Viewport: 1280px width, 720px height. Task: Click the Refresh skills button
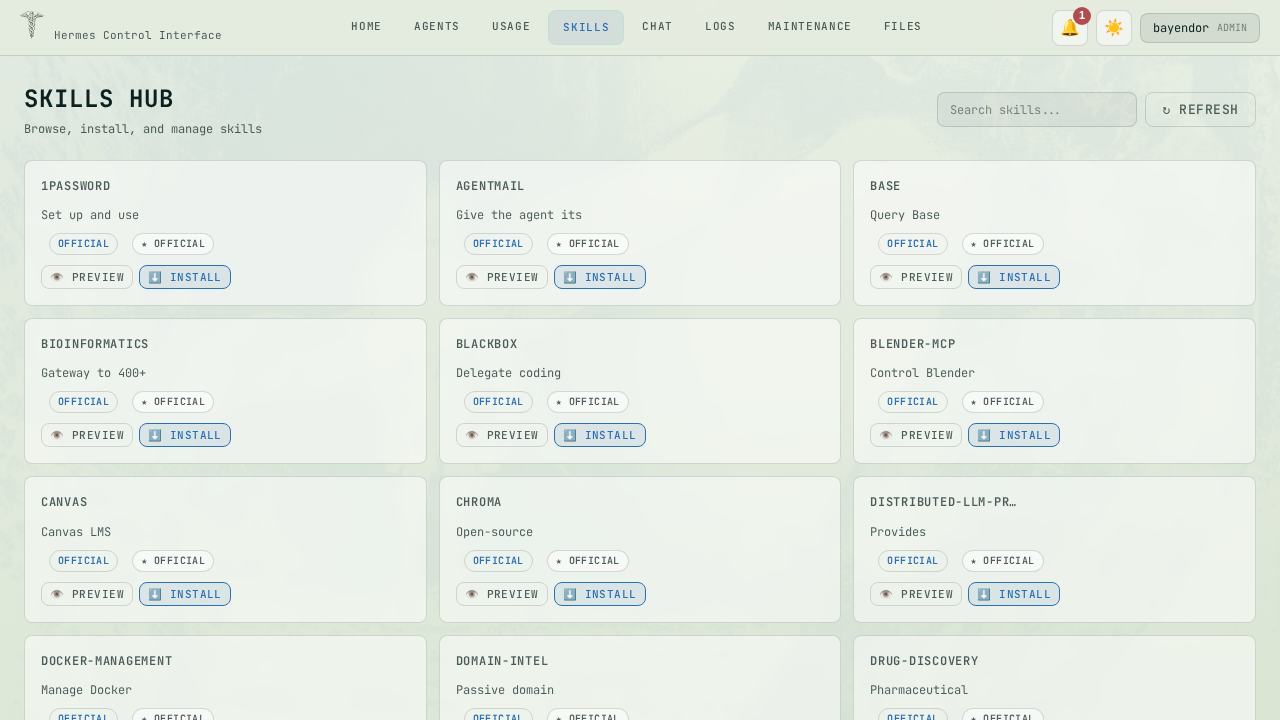(1200, 110)
